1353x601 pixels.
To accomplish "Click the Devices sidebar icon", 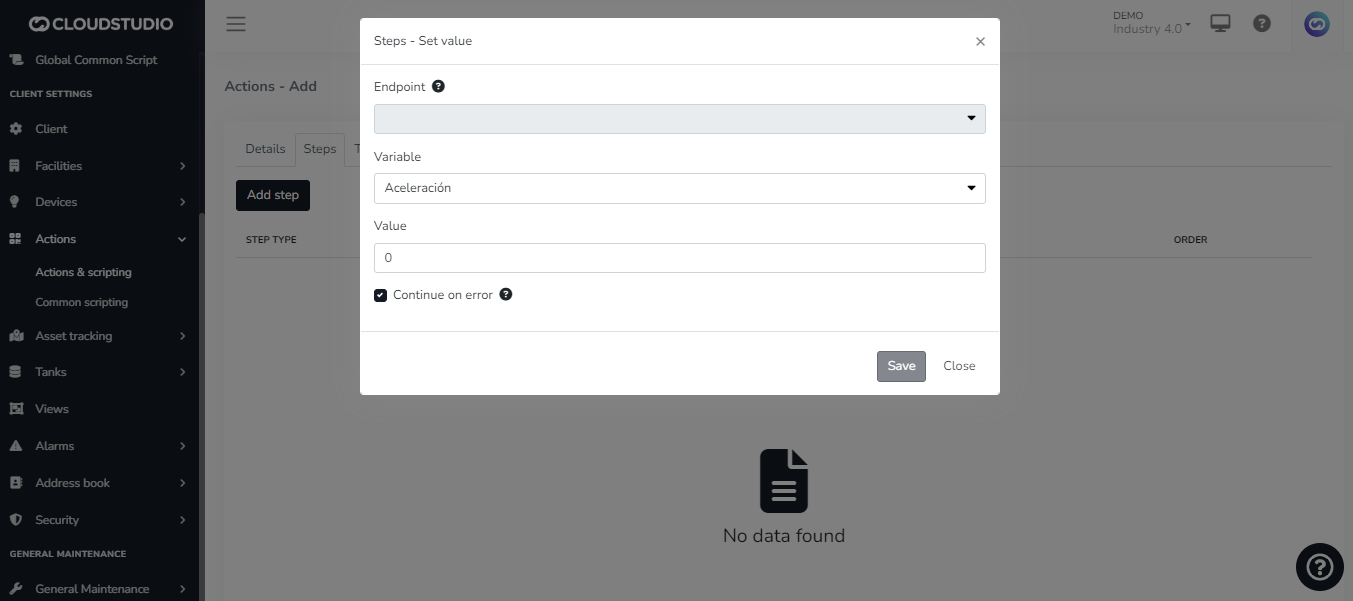I will [x=16, y=202].
